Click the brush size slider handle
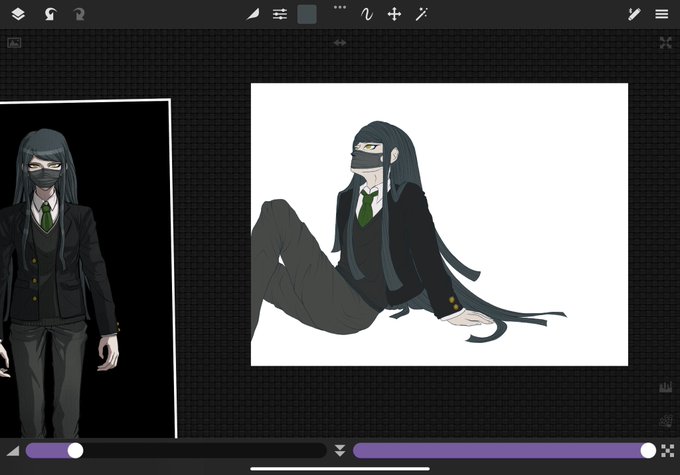This screenshot has height=475, width=680. (x=75, y=451)
